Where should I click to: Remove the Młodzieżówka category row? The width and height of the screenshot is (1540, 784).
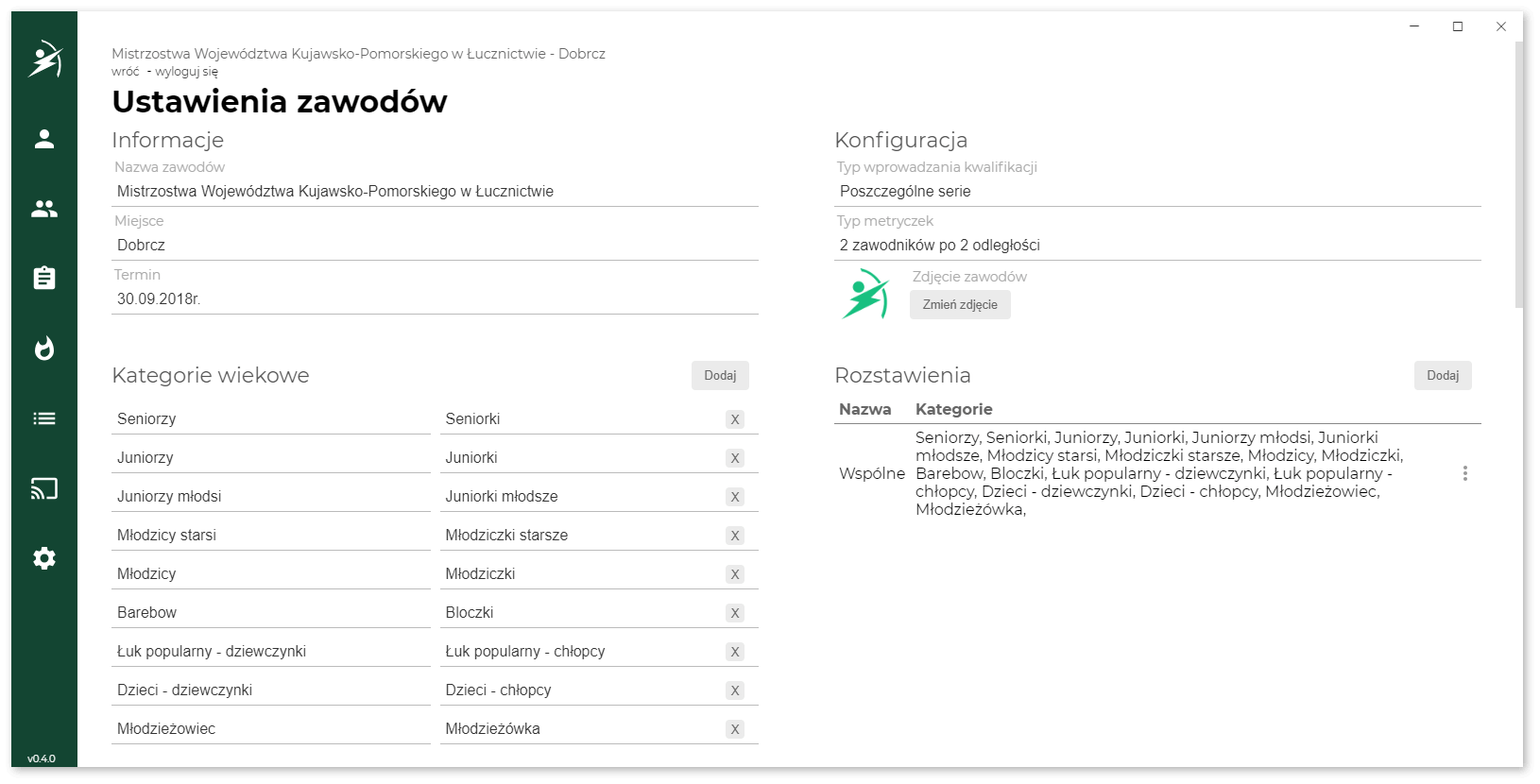pos(735,729)
